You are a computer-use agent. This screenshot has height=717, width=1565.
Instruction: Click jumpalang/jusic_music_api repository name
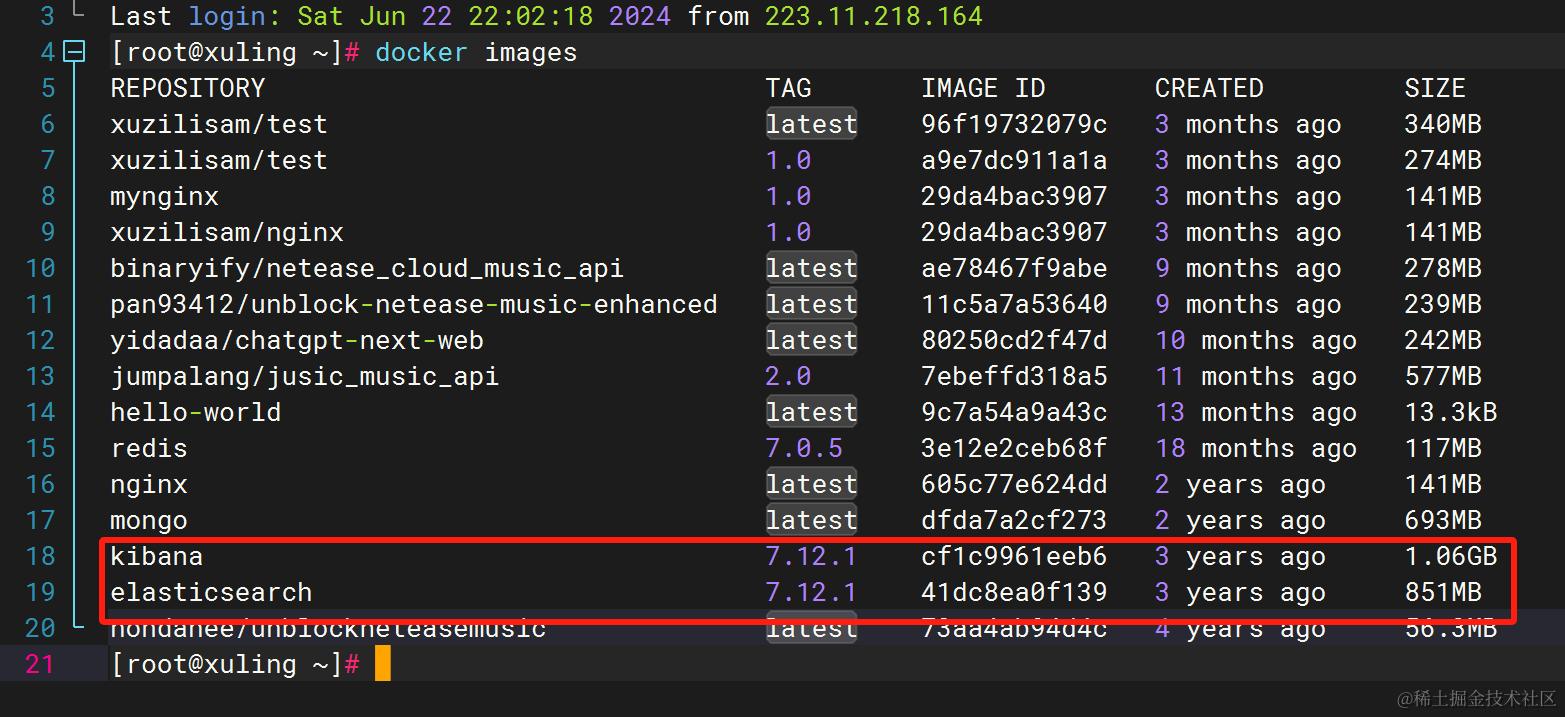(x=305, y=376)
